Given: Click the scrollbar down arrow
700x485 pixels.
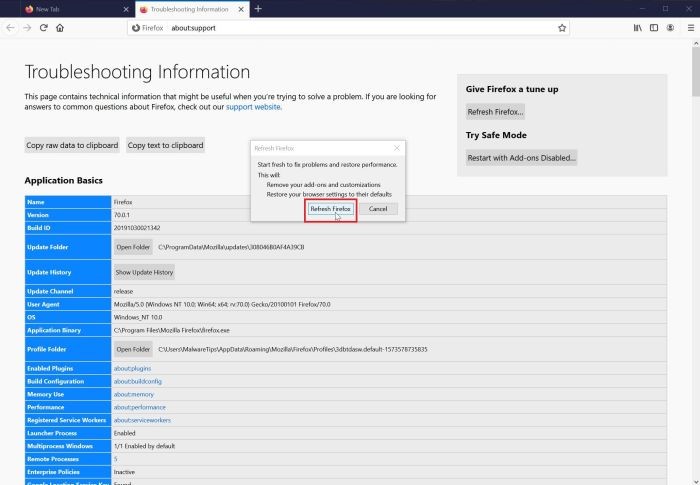Looking at the screenshot, I should (696, 481).
